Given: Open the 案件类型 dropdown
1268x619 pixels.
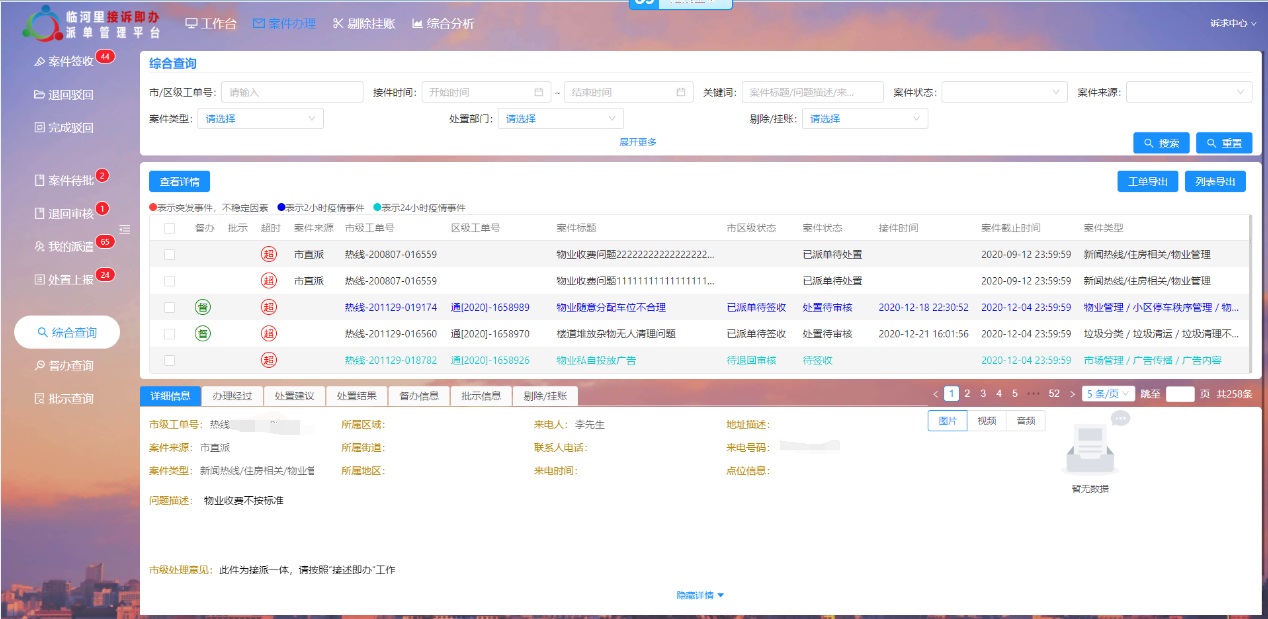Looking at the screenshot, I should tap(260, 119).
